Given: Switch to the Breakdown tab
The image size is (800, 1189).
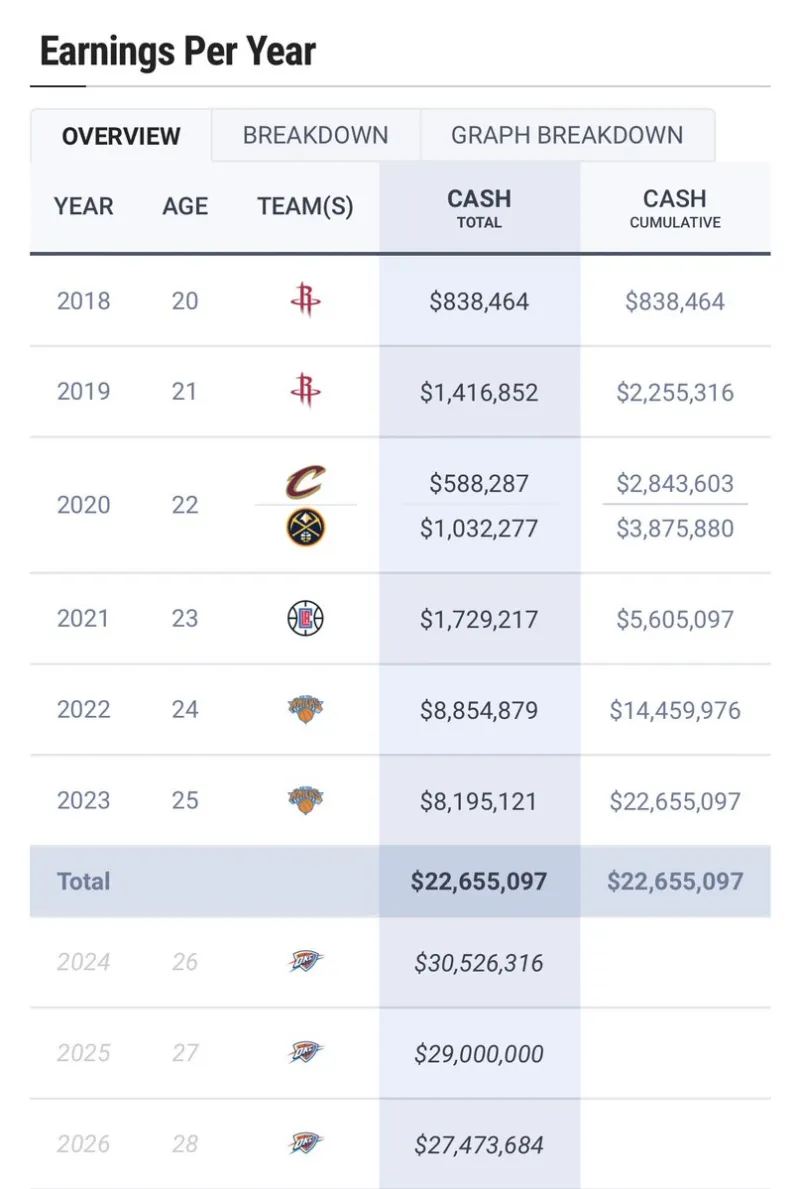Looking at the screenshot, I should (315, 135).
